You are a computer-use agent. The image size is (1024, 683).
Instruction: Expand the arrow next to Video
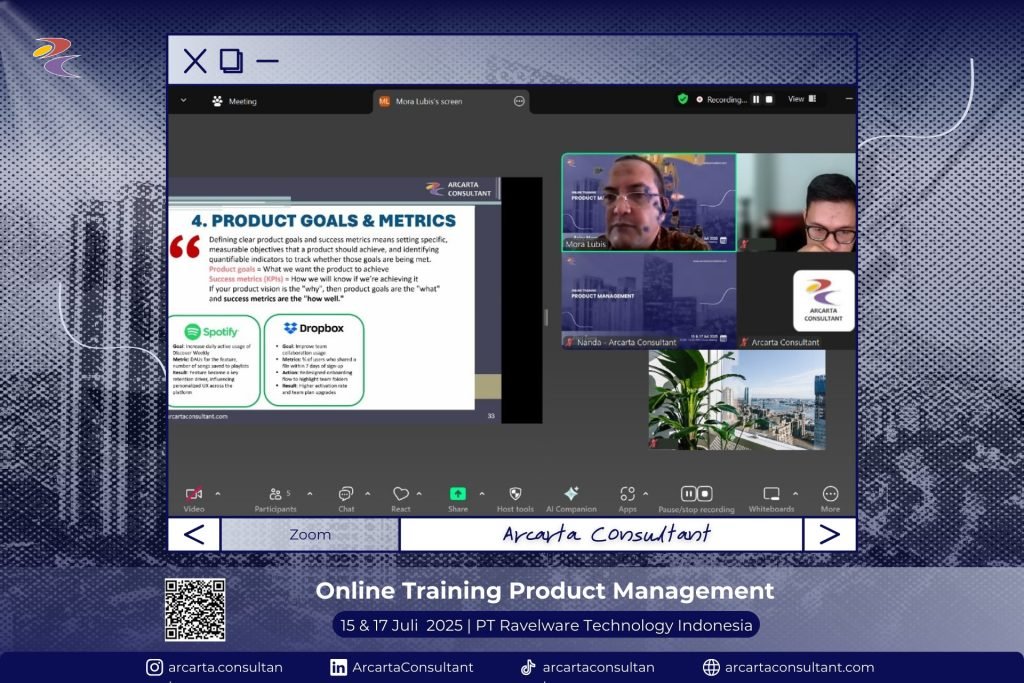(x=218, y=493)
